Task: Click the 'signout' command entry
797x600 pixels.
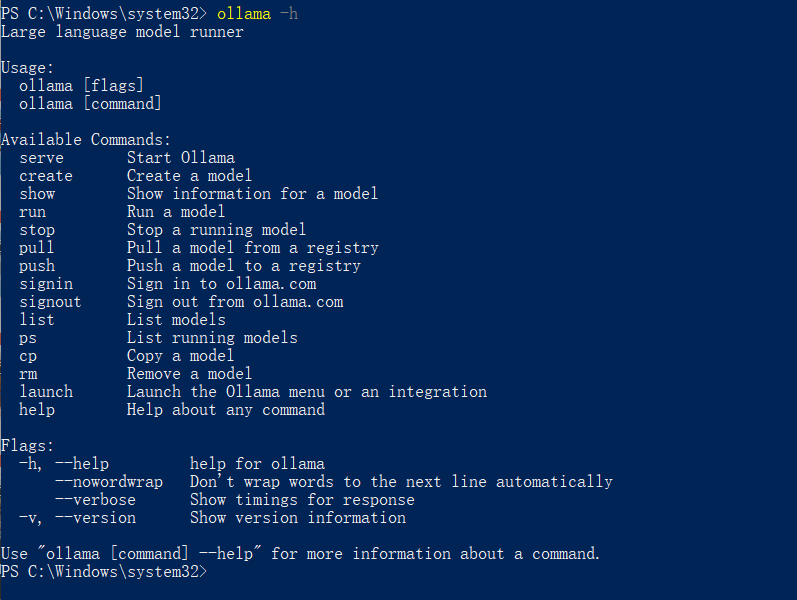Action: [50, 302]
